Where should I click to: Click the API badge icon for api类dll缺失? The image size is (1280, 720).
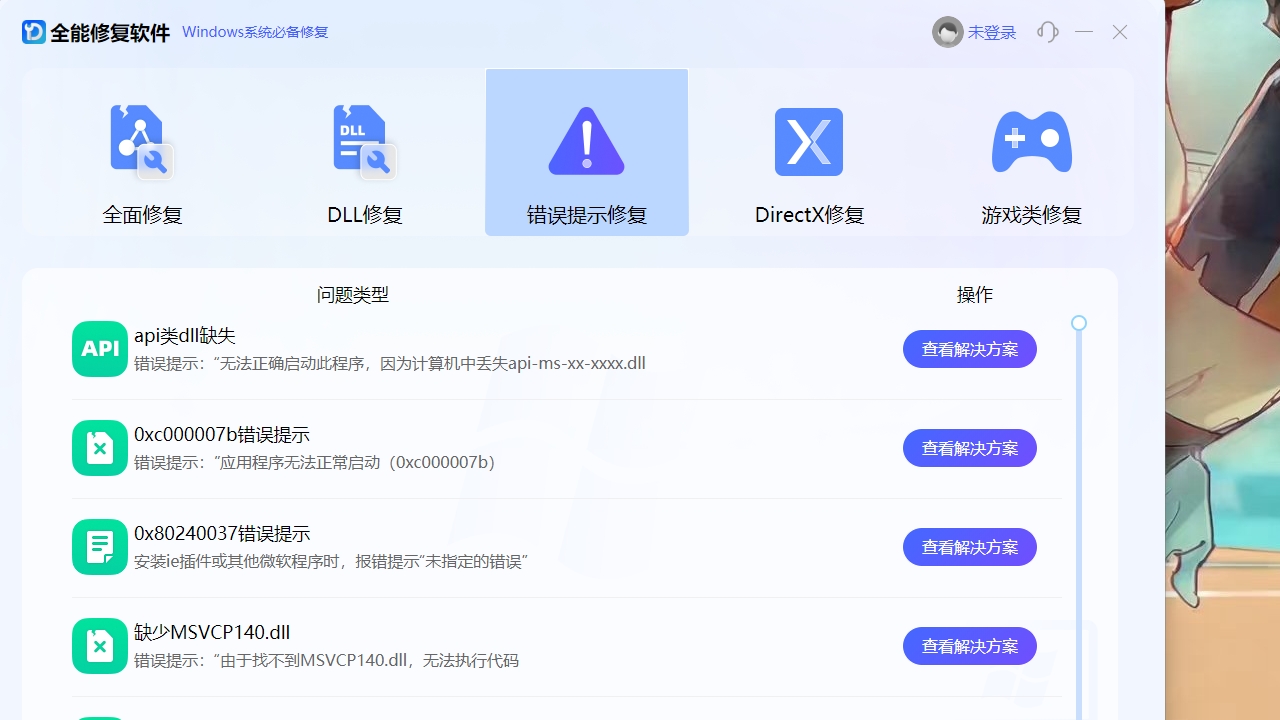[x=99, y=348]
